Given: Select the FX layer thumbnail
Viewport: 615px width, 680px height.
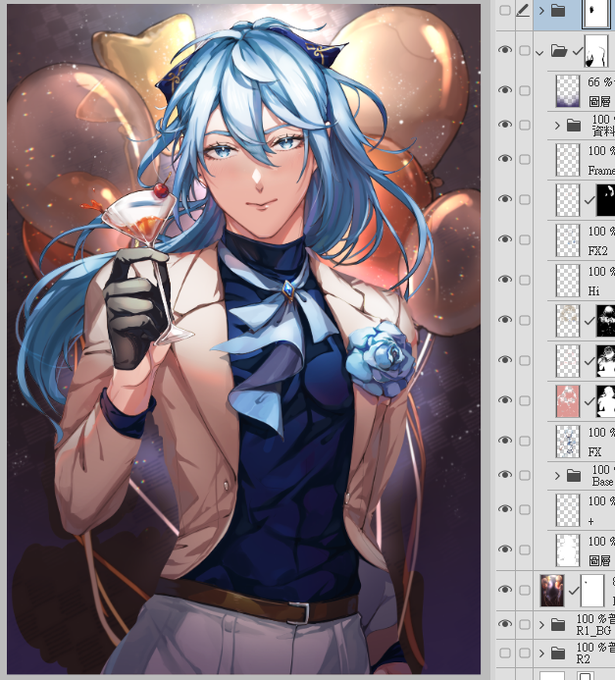Looking at the screenshot, I should point(568,441).
